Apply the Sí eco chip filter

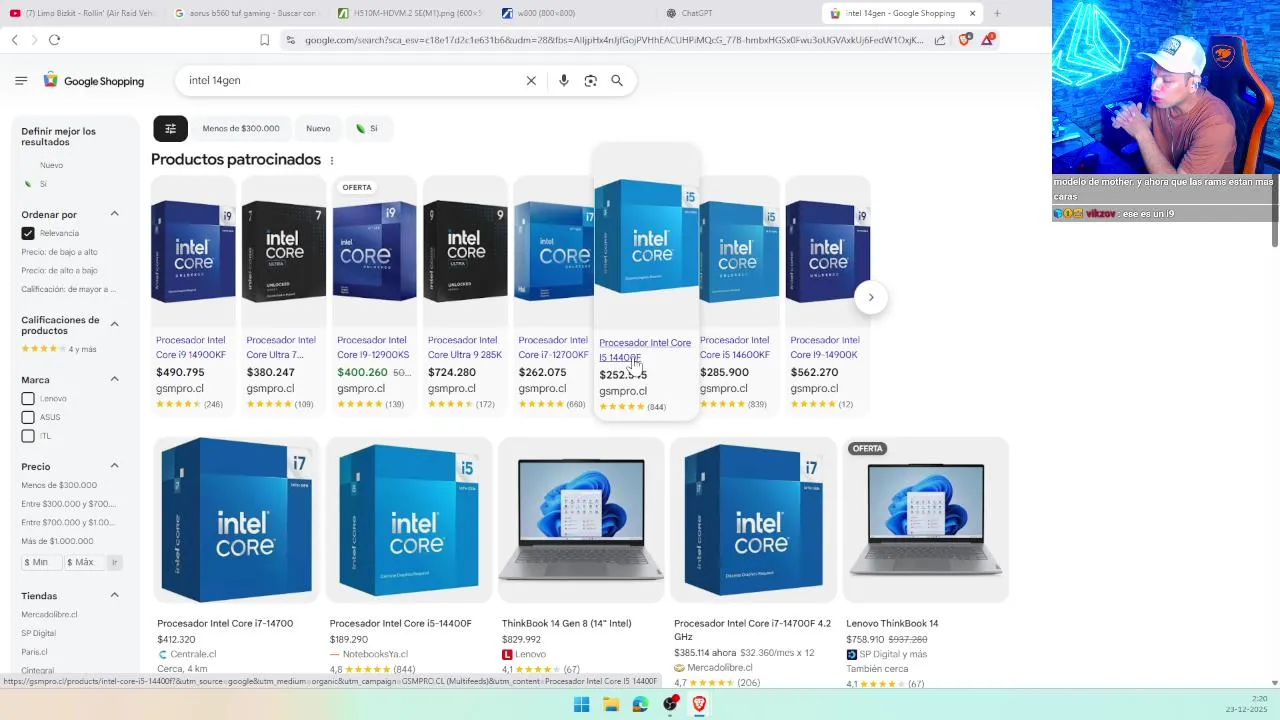pos(367,128)
